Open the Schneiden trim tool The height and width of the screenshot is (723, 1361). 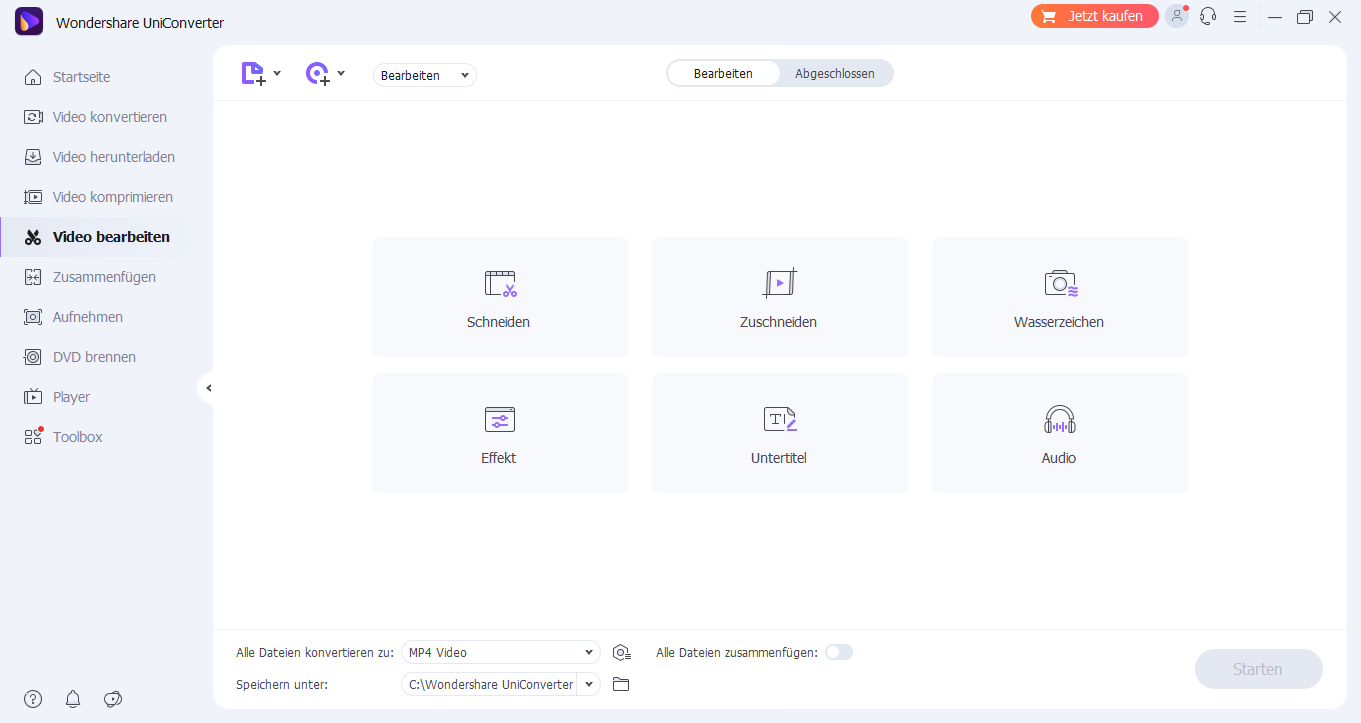coord(499,297)
